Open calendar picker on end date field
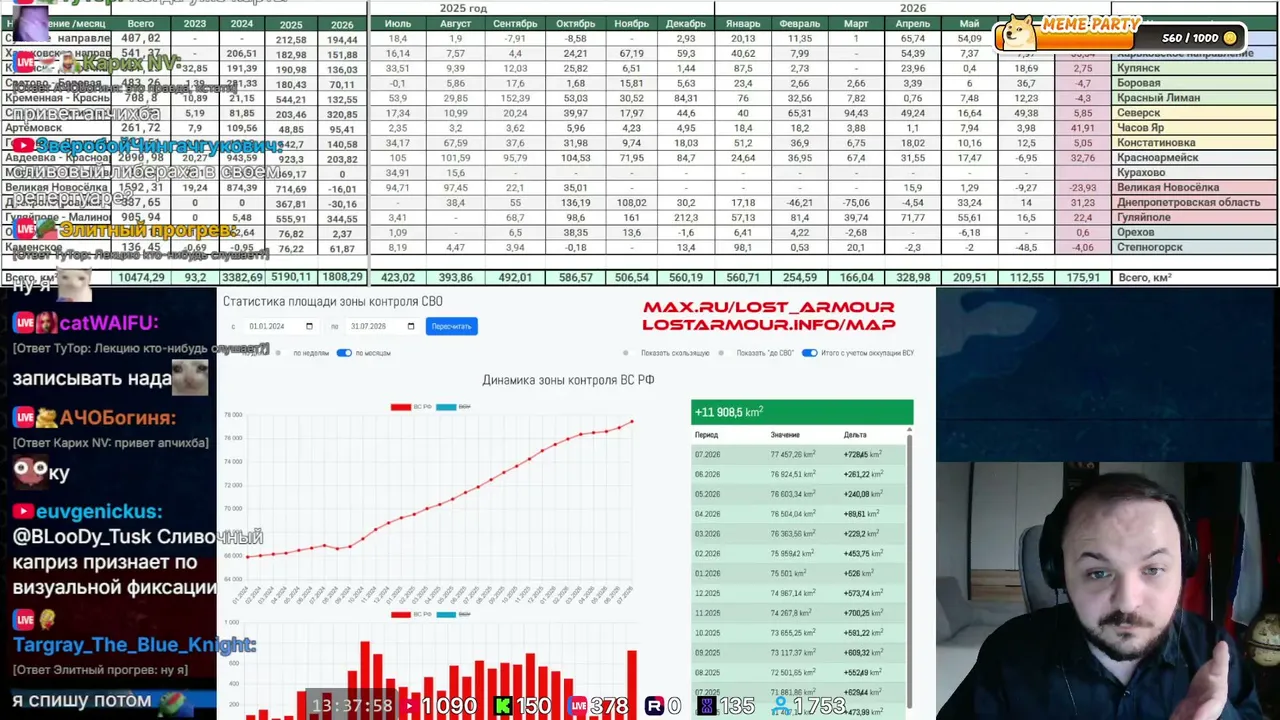The height and width of the screenshot is (720, 1280). (410, 326)
